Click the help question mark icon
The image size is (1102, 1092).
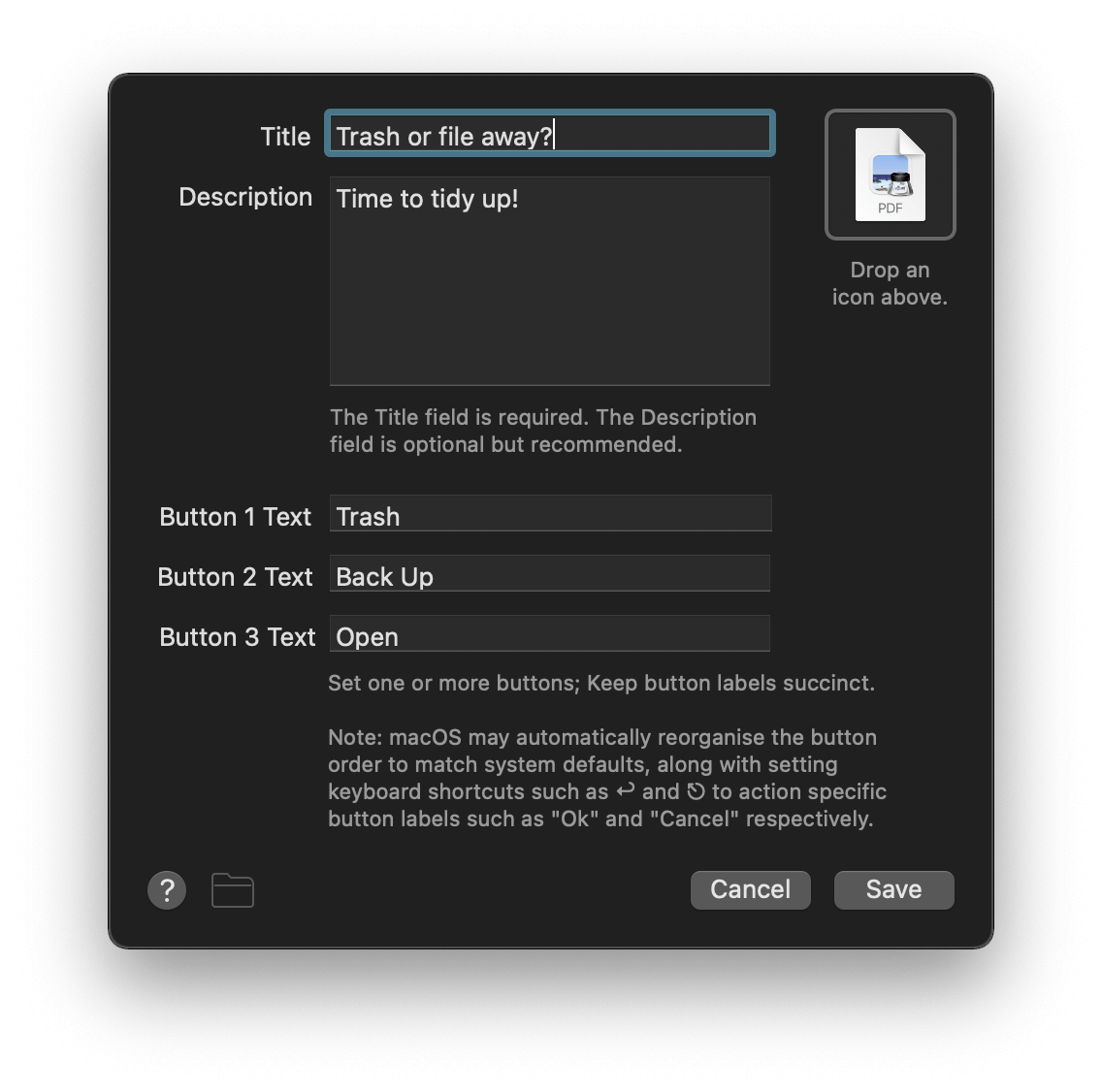[x=166, y=889]
